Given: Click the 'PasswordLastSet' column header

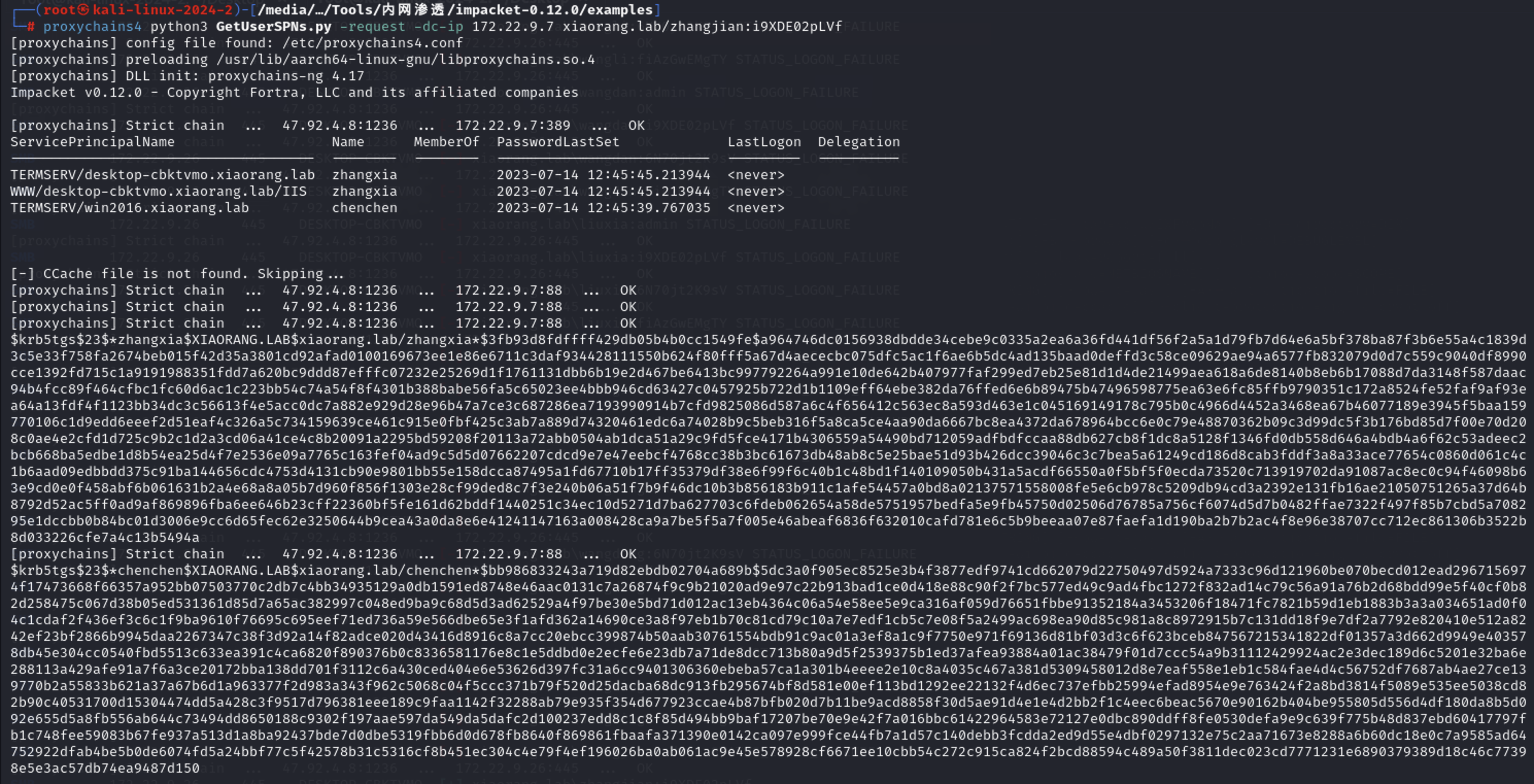Looking at the screenshot, I should pos(558,142).
